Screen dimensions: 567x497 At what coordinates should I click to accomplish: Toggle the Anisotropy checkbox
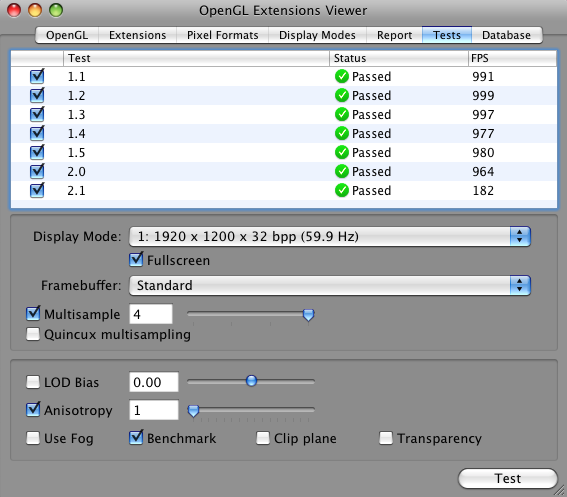click(33, 409)
